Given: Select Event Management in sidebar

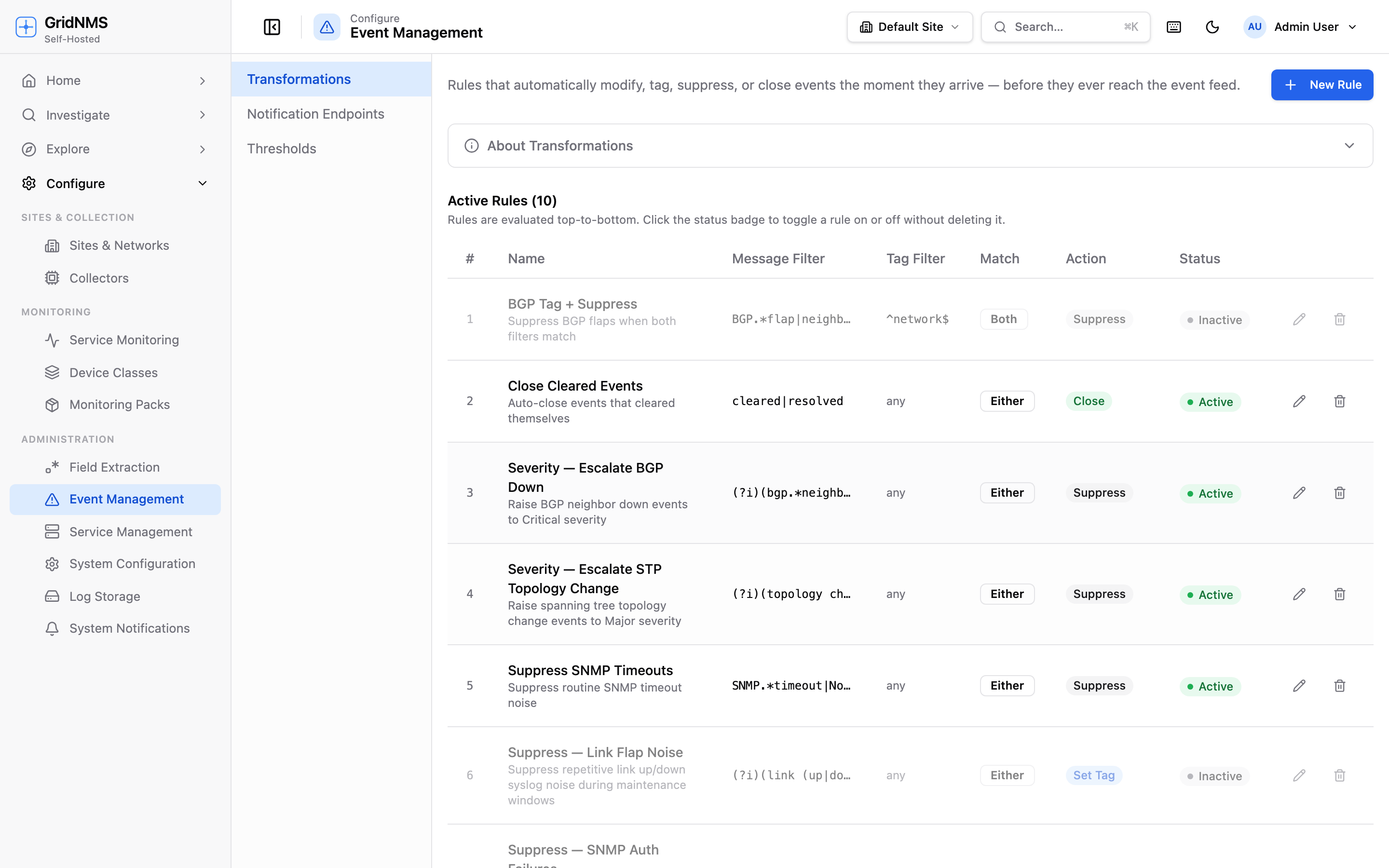Looking at the screenshot, I should (115, 500).
